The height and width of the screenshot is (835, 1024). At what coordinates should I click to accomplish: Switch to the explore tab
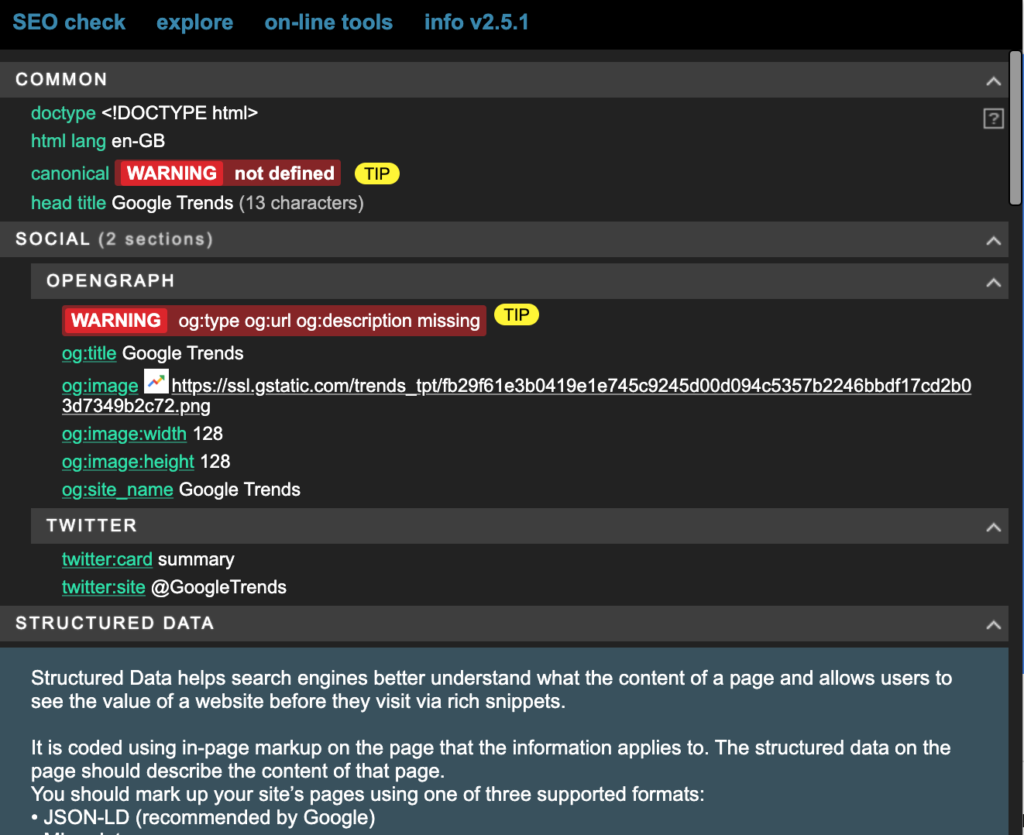click(195, 22)
